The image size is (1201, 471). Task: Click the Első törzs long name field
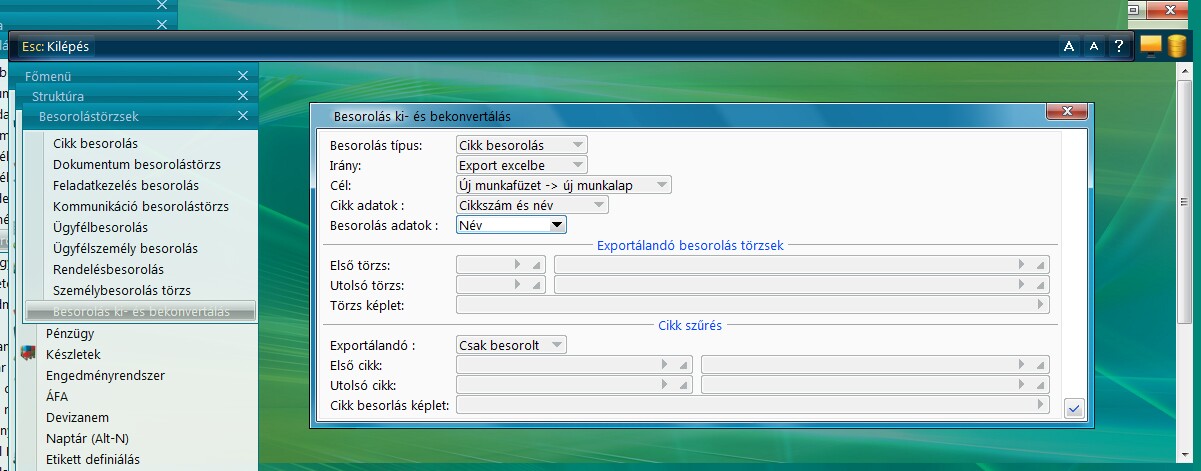(x=802, y=265)
